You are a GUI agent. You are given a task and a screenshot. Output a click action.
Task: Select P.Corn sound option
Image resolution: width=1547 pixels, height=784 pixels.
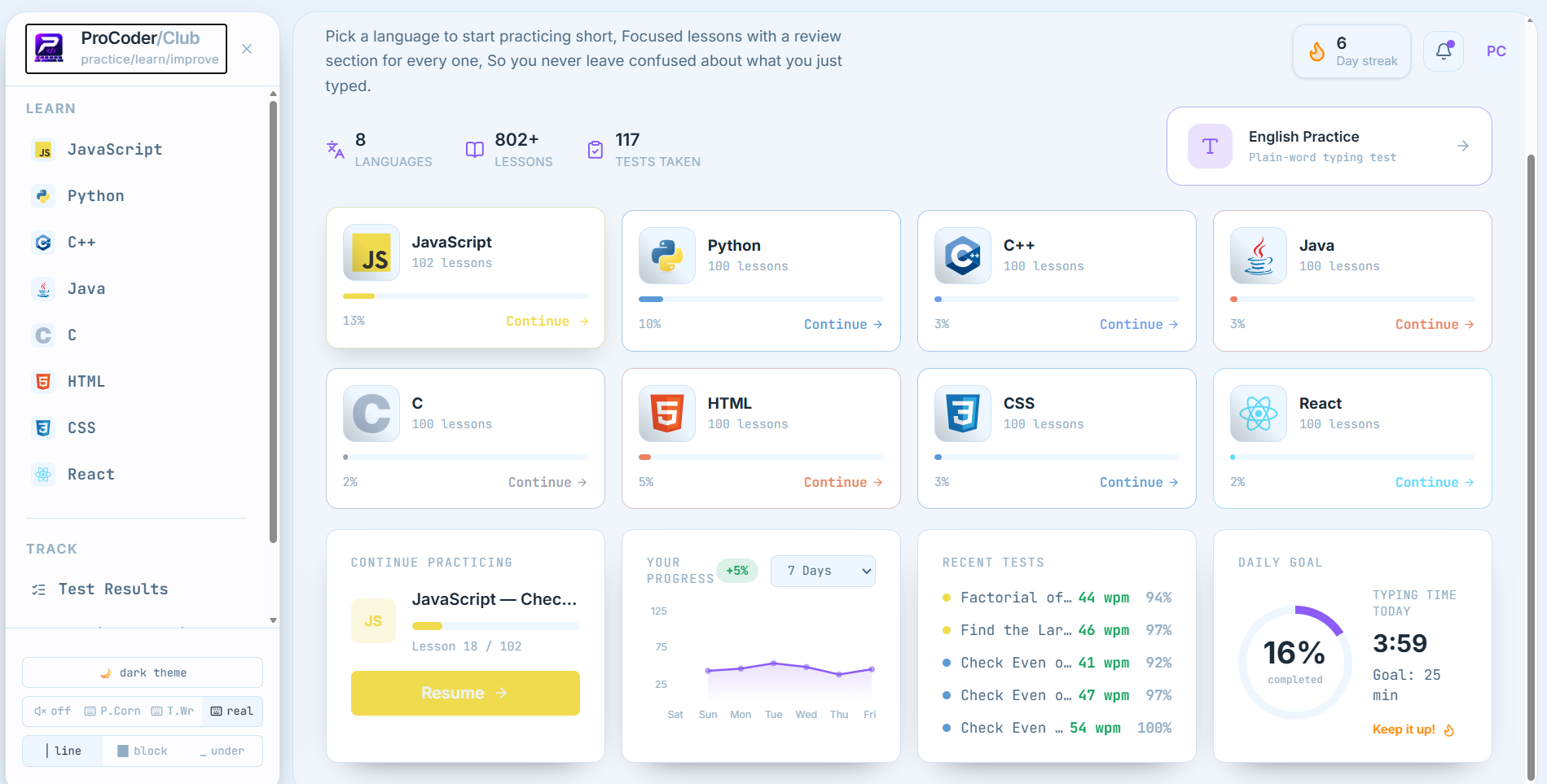coord(112,711)
